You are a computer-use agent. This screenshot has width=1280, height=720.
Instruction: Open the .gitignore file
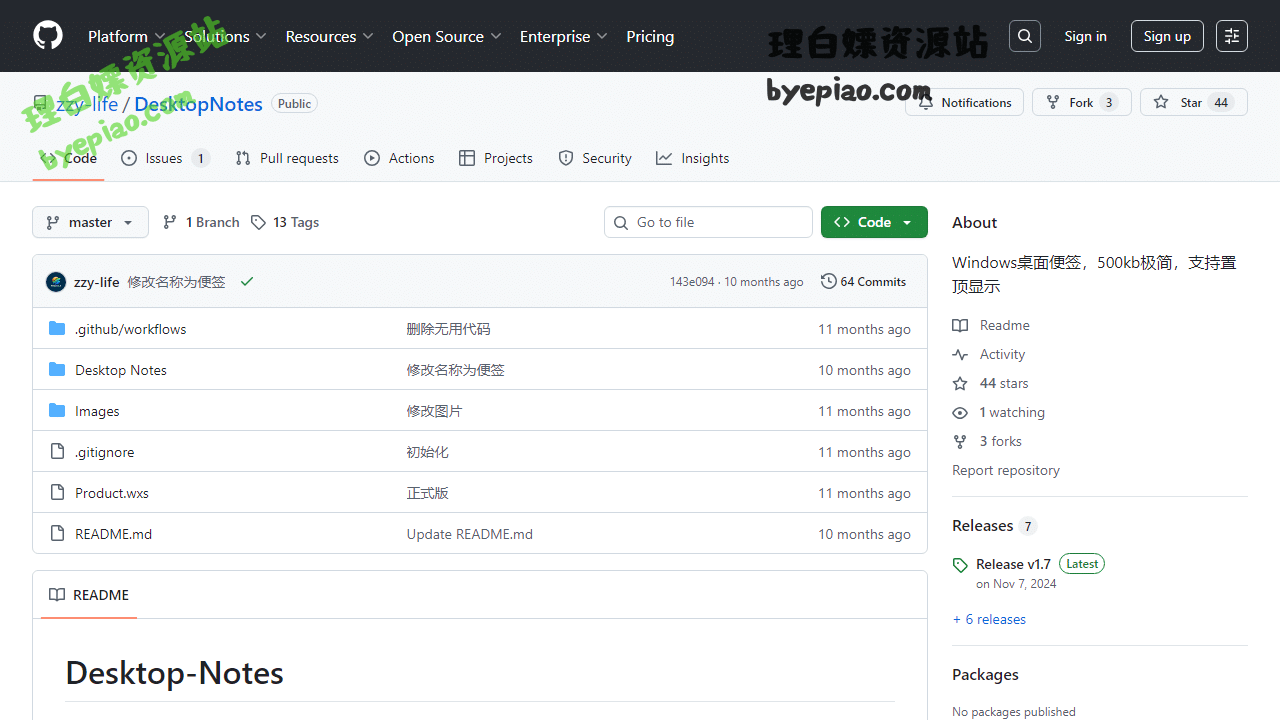104,452
